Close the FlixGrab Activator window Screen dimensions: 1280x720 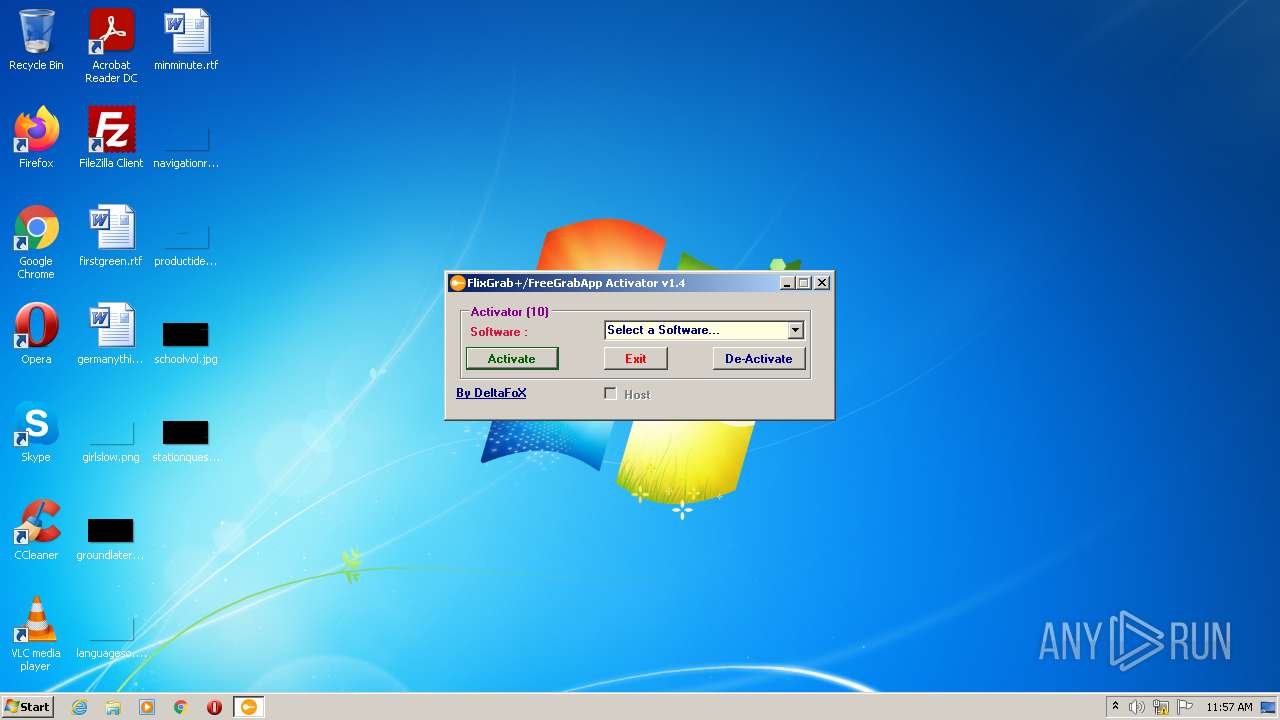click(x=822, y=283)
